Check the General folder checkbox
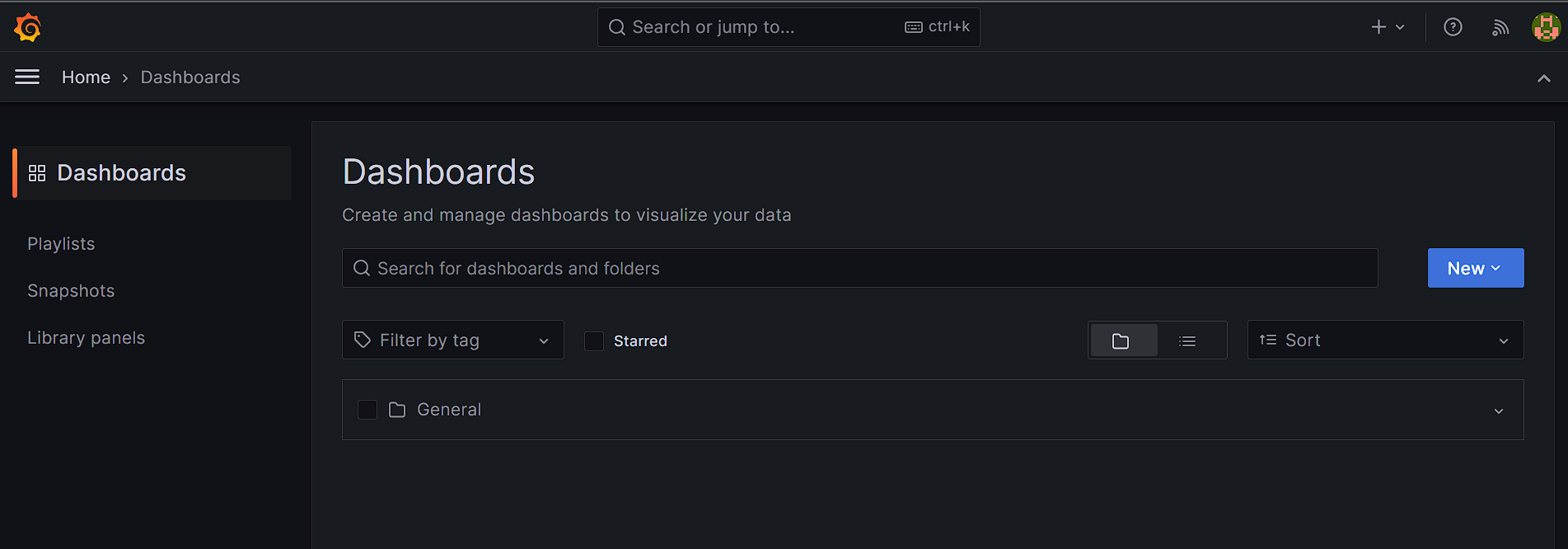 coord(367,410)
